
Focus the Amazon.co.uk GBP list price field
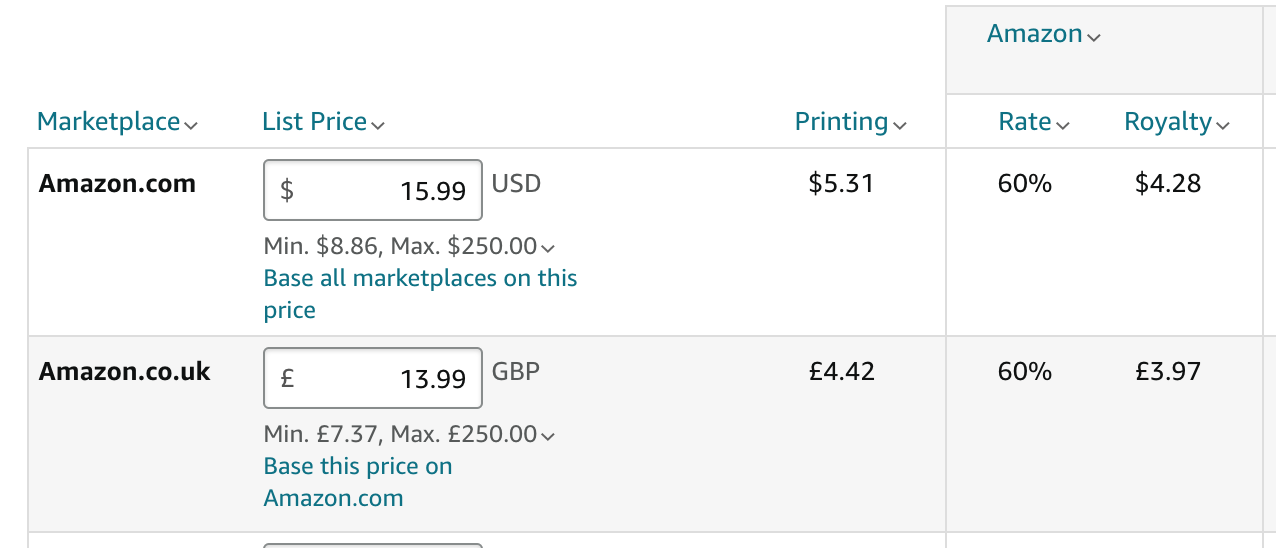pos(373,378)
